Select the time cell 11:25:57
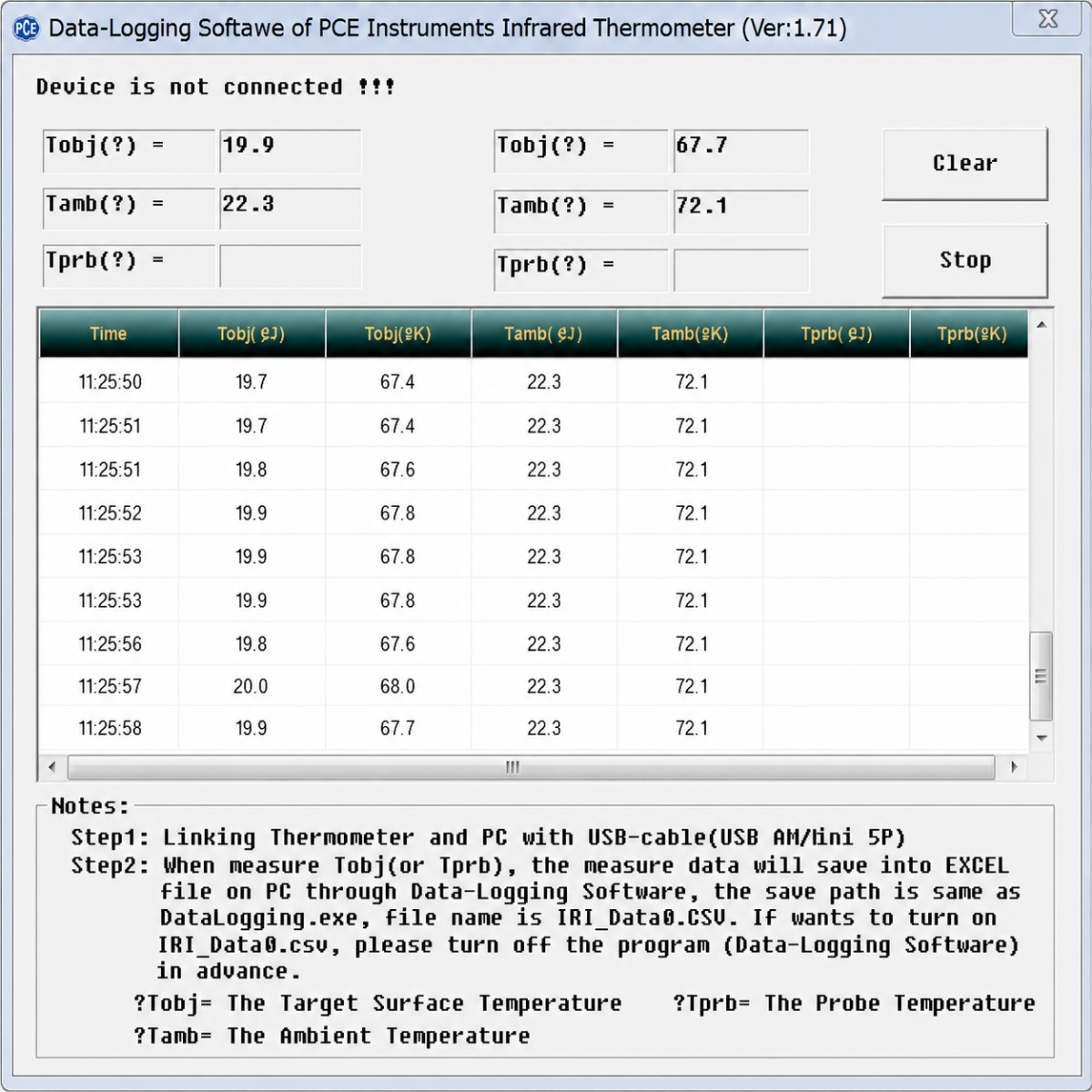Viewport: 1092px width, 1092px height. tap(110, 686)
